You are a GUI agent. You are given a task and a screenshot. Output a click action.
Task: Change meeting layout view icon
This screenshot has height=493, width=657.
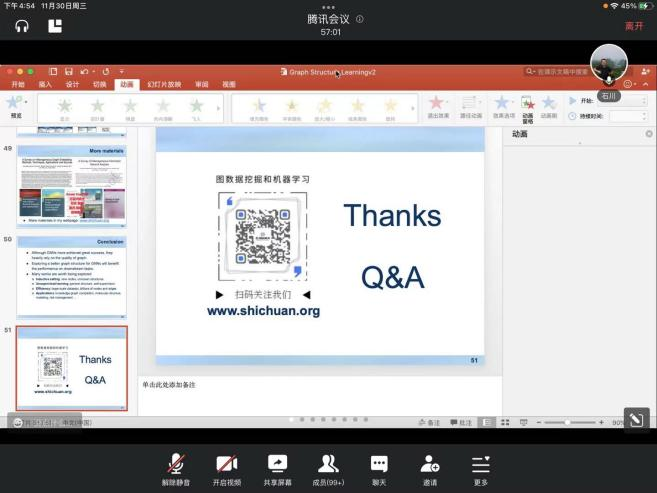pos(55,26)
